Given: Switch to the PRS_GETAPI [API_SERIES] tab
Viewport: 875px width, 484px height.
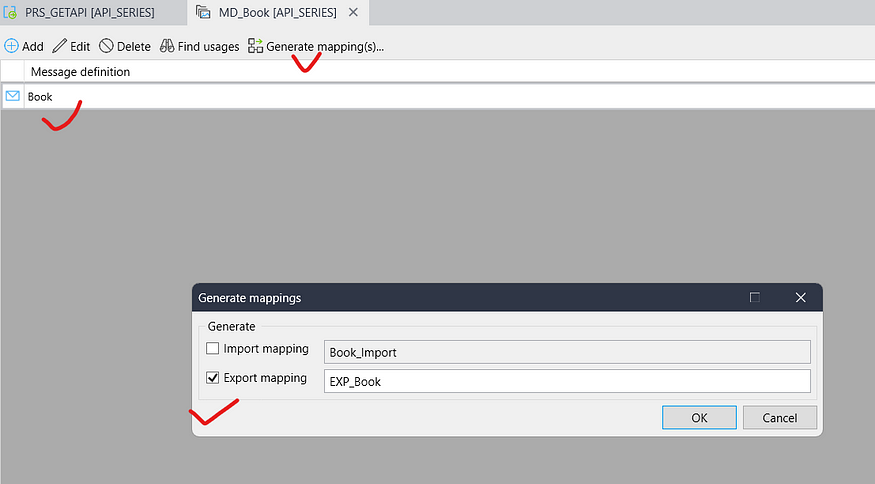Looking at the screenshot, I should pyautogui.click(x=89, y=13).
